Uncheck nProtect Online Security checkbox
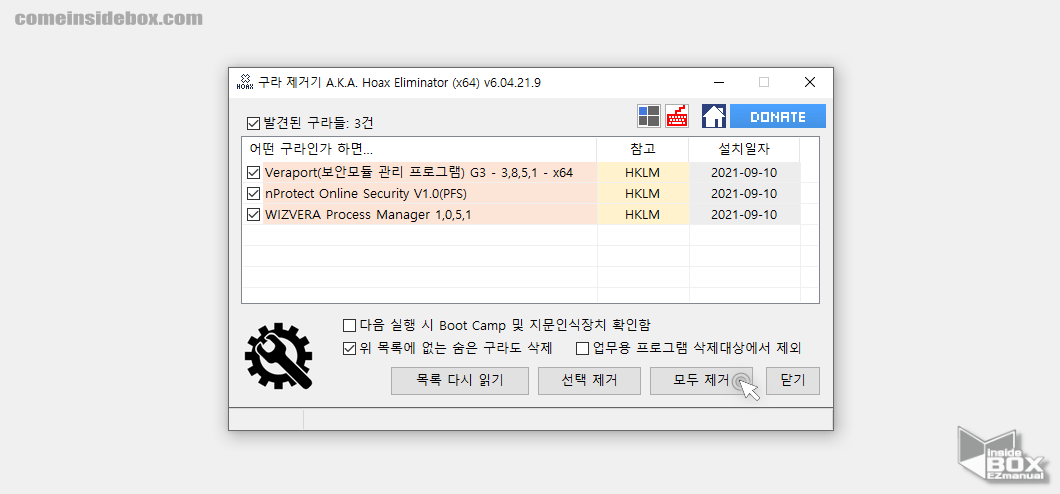 coord(254,194)
